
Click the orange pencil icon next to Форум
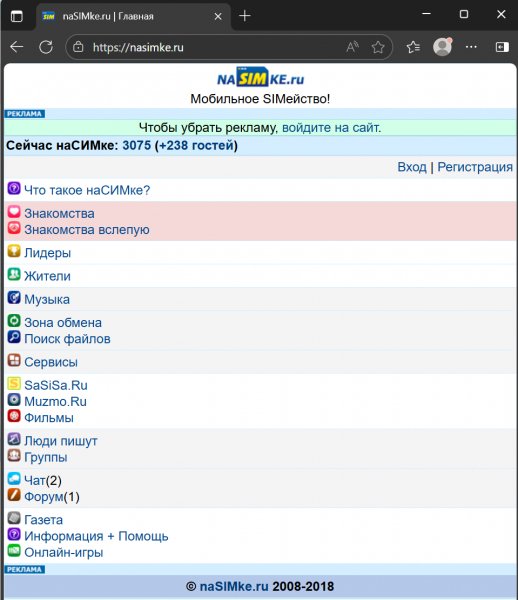click(14, 495)
